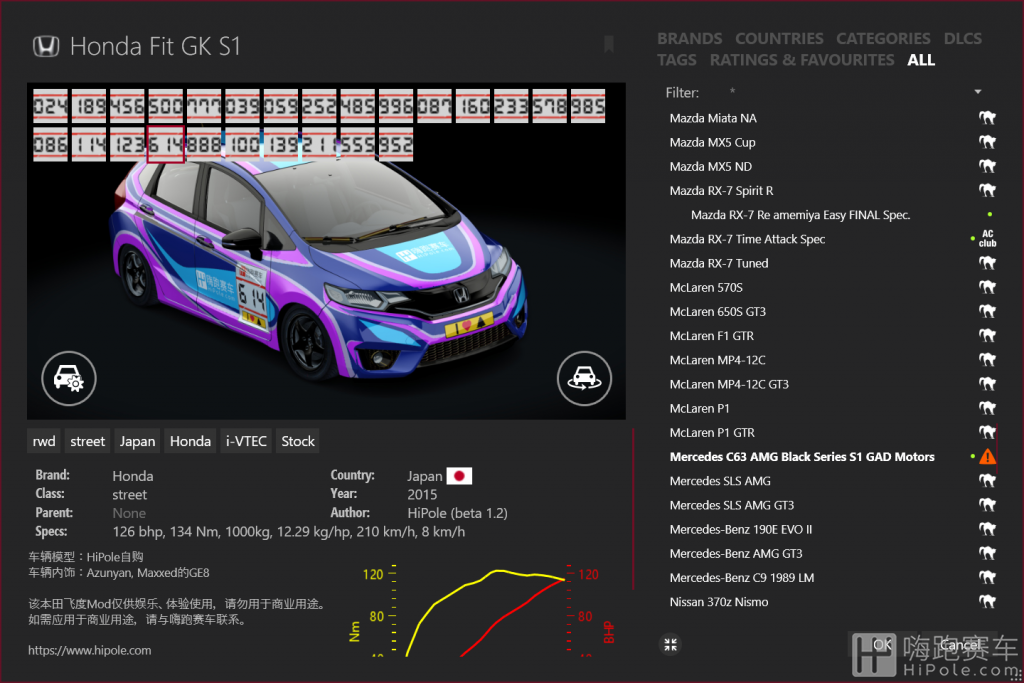Click the Japan tag
Image resolution: width=1024 pixels, height=683 pixels.
[137, 441]
